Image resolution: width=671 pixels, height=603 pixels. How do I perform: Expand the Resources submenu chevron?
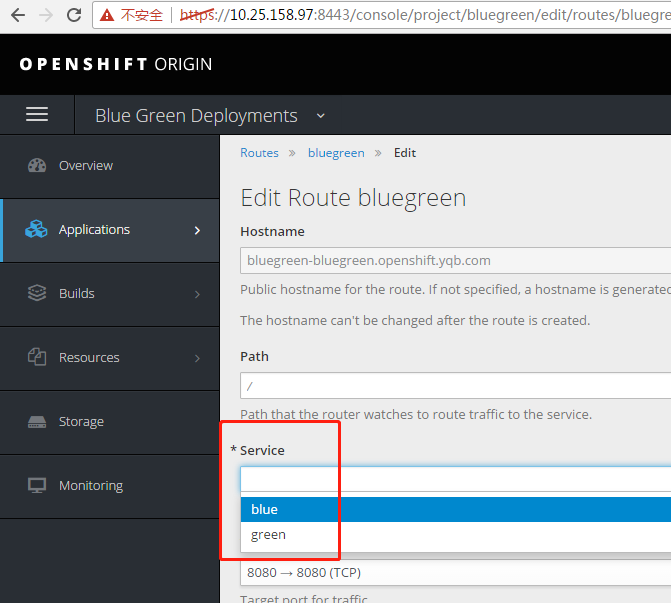(x=197, y=358)
